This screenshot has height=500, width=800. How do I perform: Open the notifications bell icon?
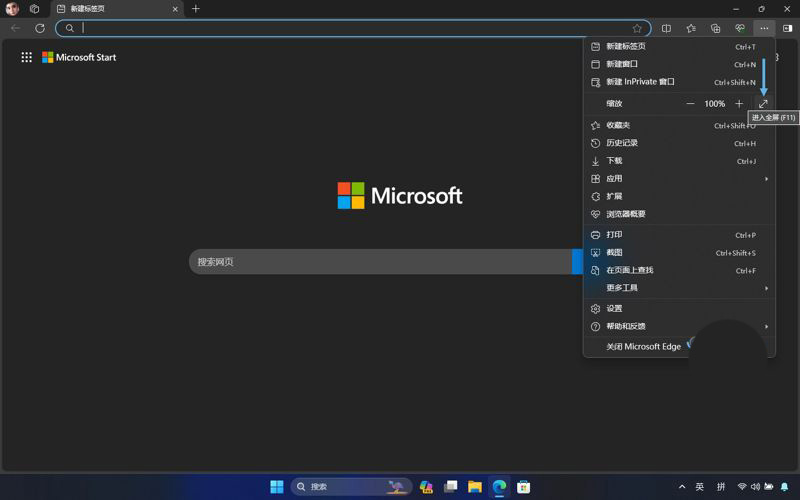tap(785, 487)
